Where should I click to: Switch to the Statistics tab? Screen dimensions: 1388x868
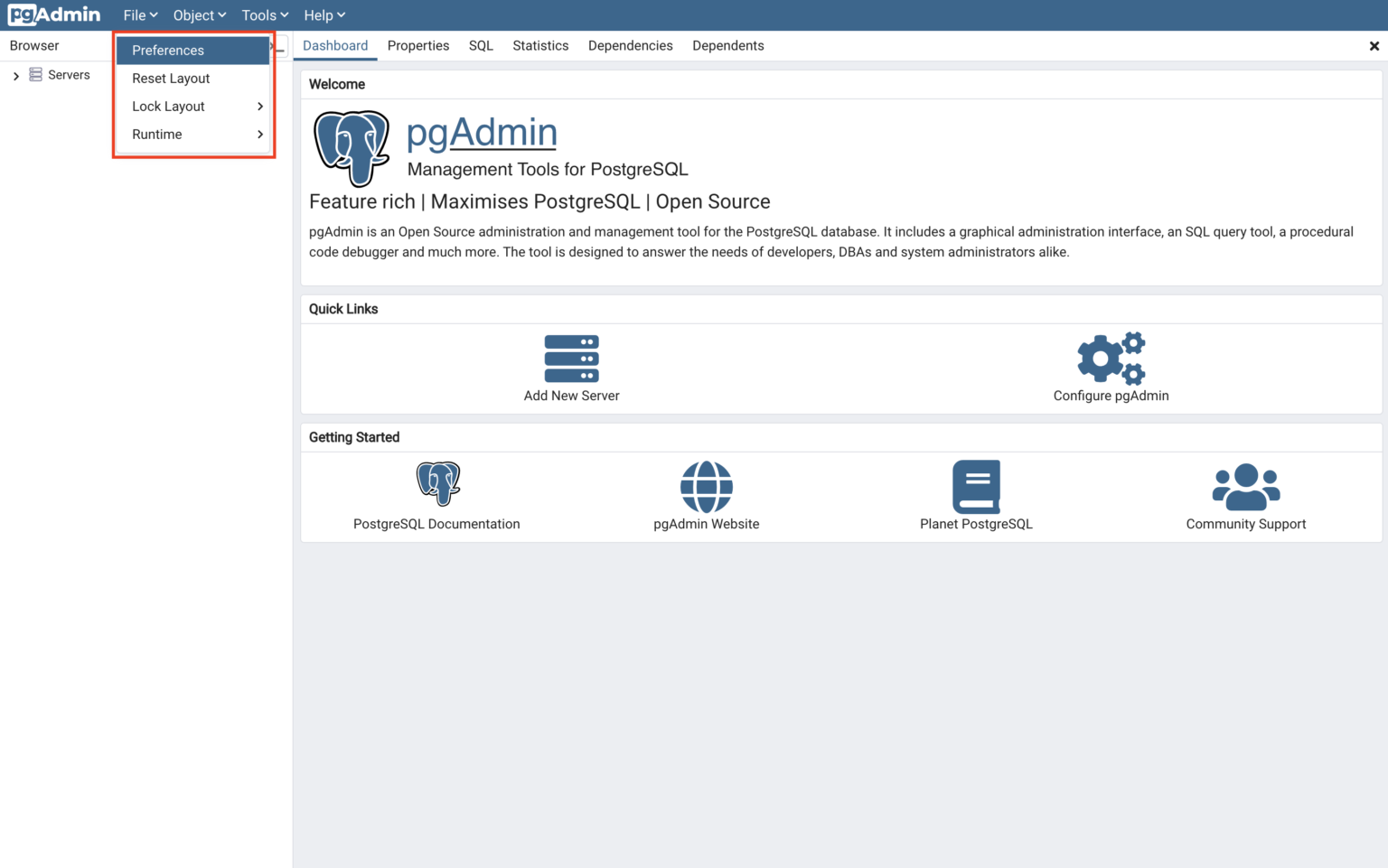point(540,46)
